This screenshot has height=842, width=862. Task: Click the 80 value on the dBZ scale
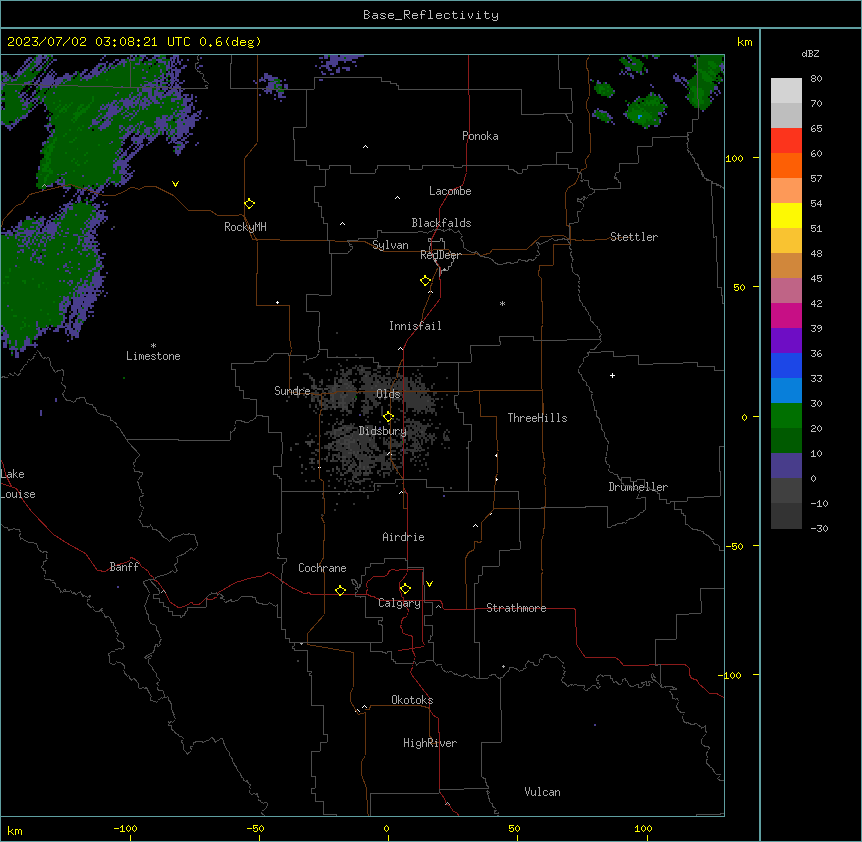tap(816, 79)
